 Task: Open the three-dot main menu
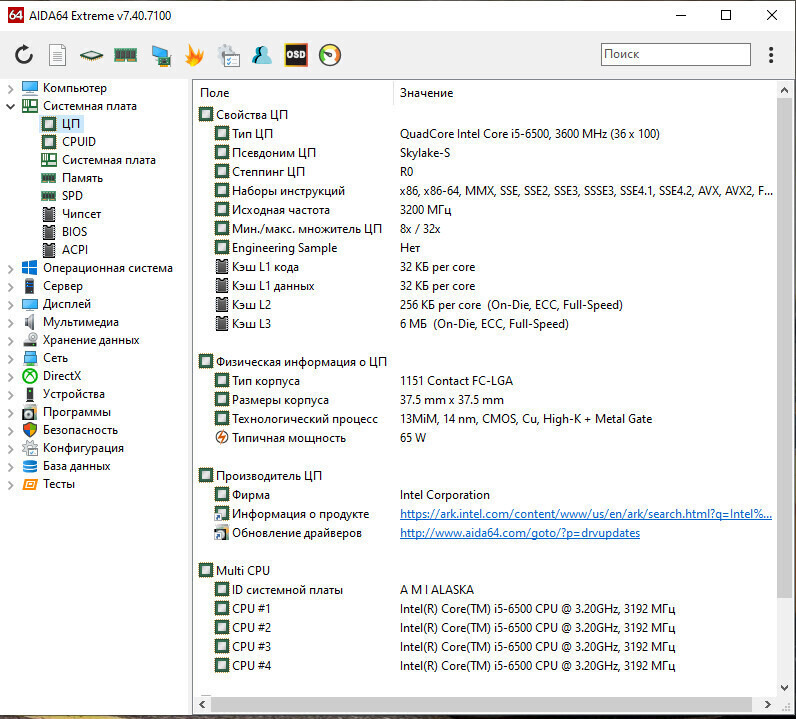pos(771,55)
